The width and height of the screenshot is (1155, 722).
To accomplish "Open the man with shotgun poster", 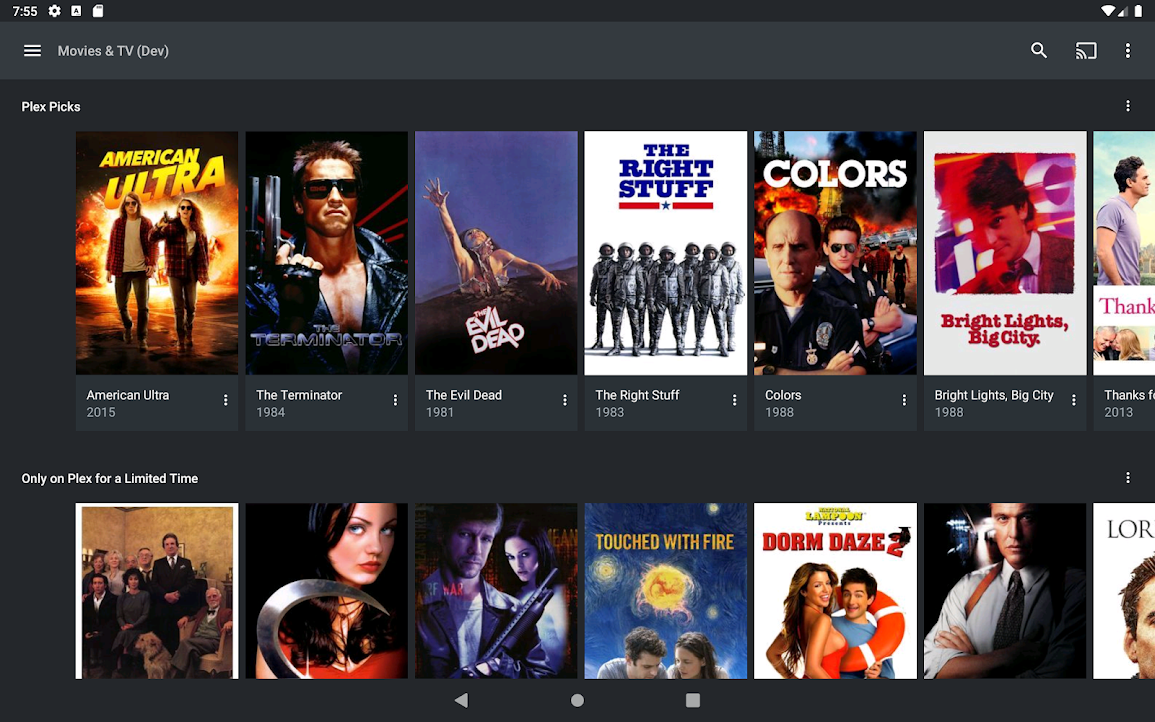I will tap(496, 591).
